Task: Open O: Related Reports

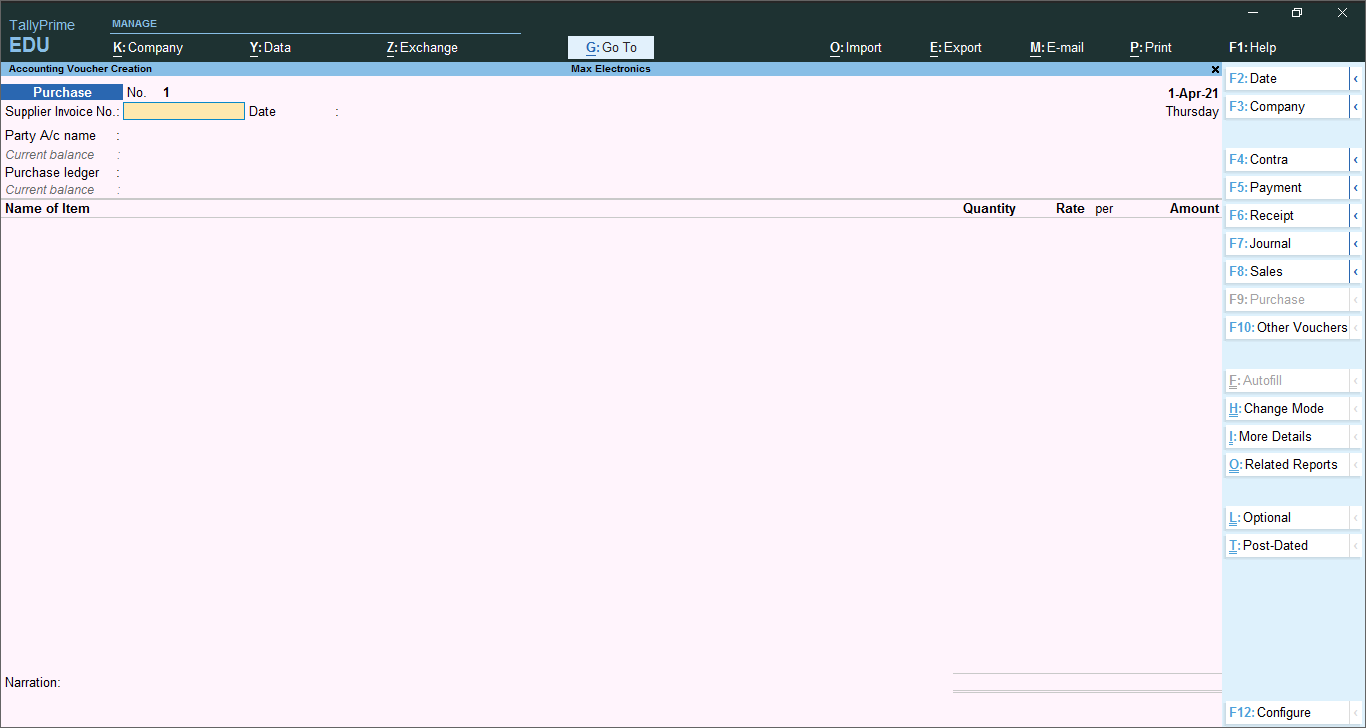Action: click(1287, 465)
